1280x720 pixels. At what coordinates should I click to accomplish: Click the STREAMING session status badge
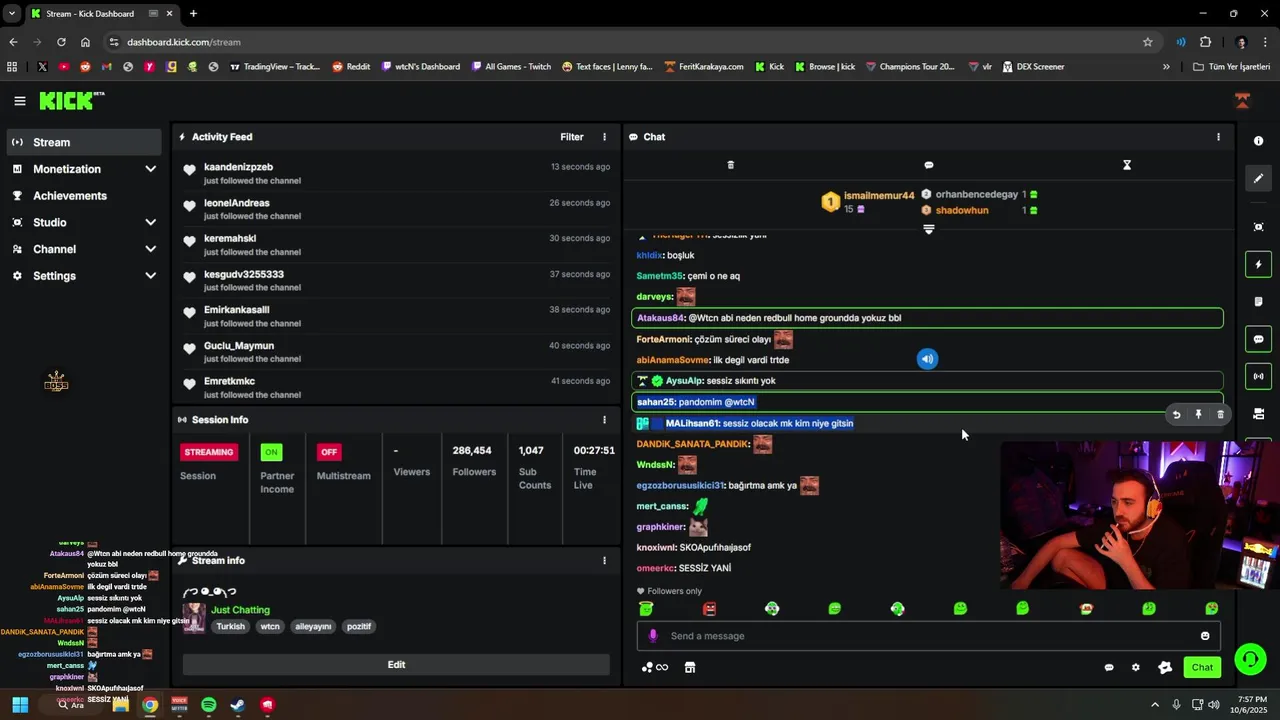pyautogui.click(x=209, y=452)
